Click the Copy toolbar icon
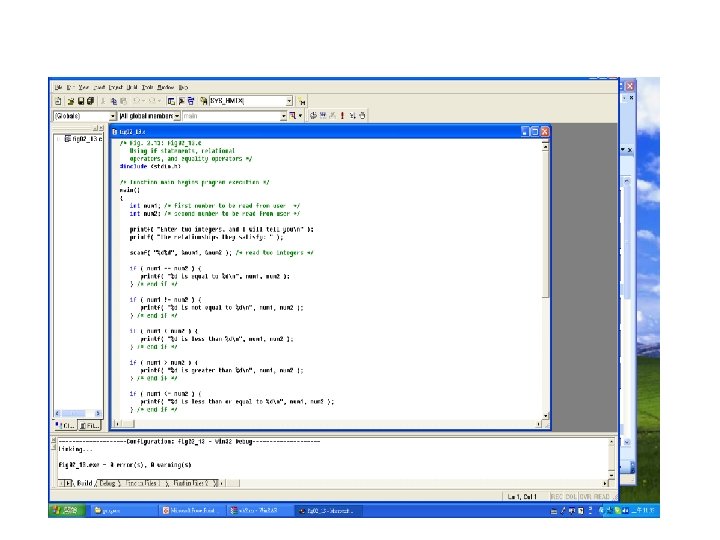This screenshot has width=720, height=540. click(x=113, y=101)
